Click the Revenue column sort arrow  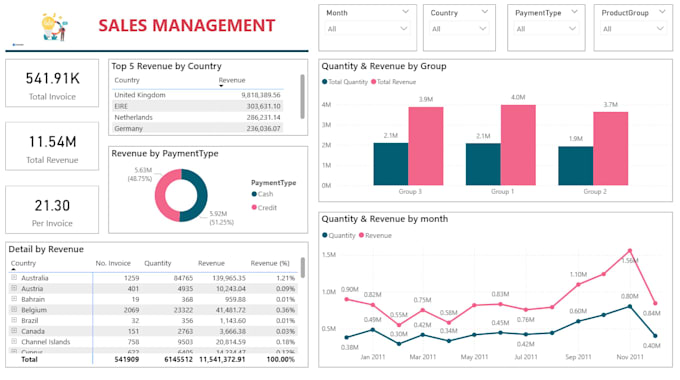[221, 86]
